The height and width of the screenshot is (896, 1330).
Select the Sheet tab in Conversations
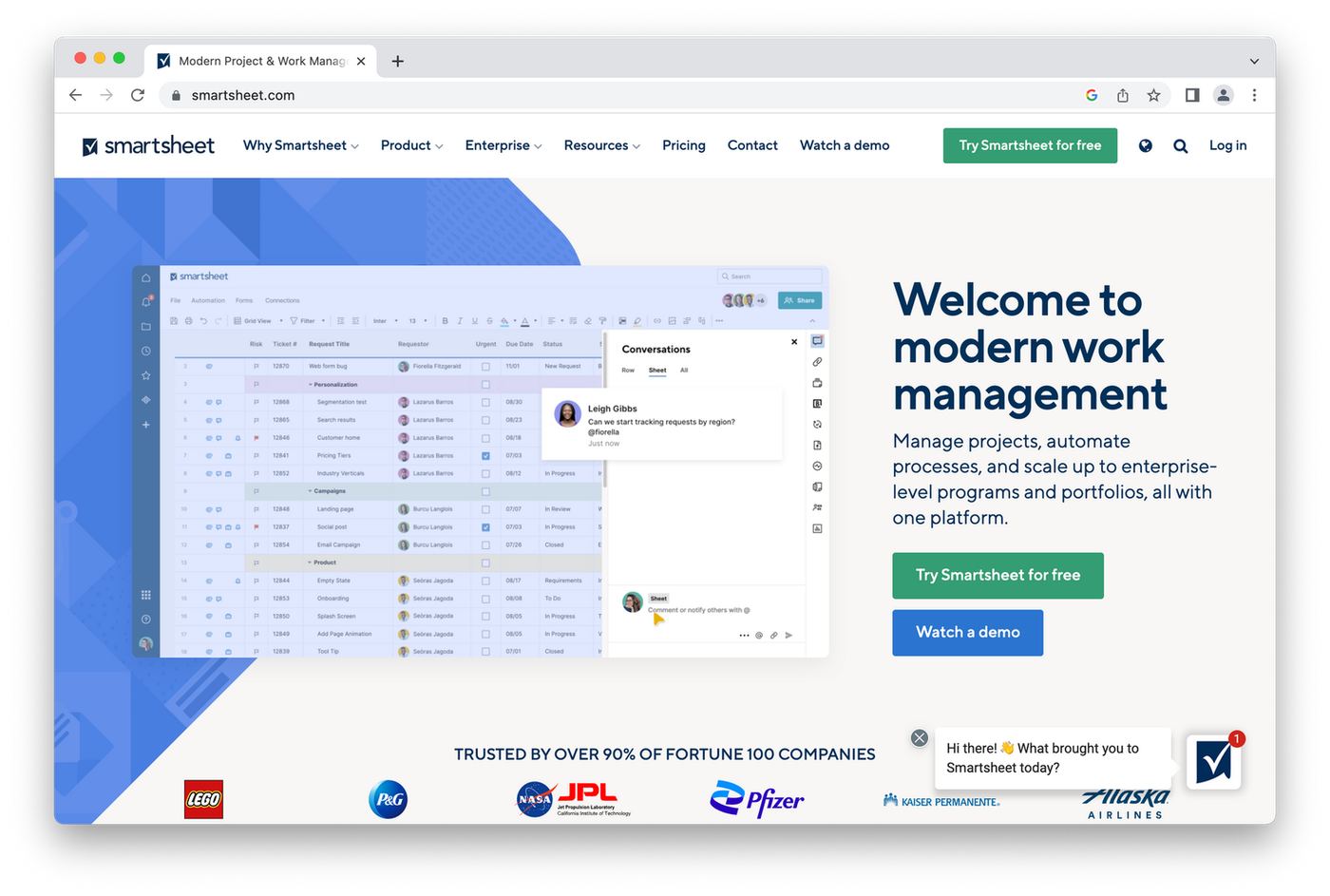point(658,370)
